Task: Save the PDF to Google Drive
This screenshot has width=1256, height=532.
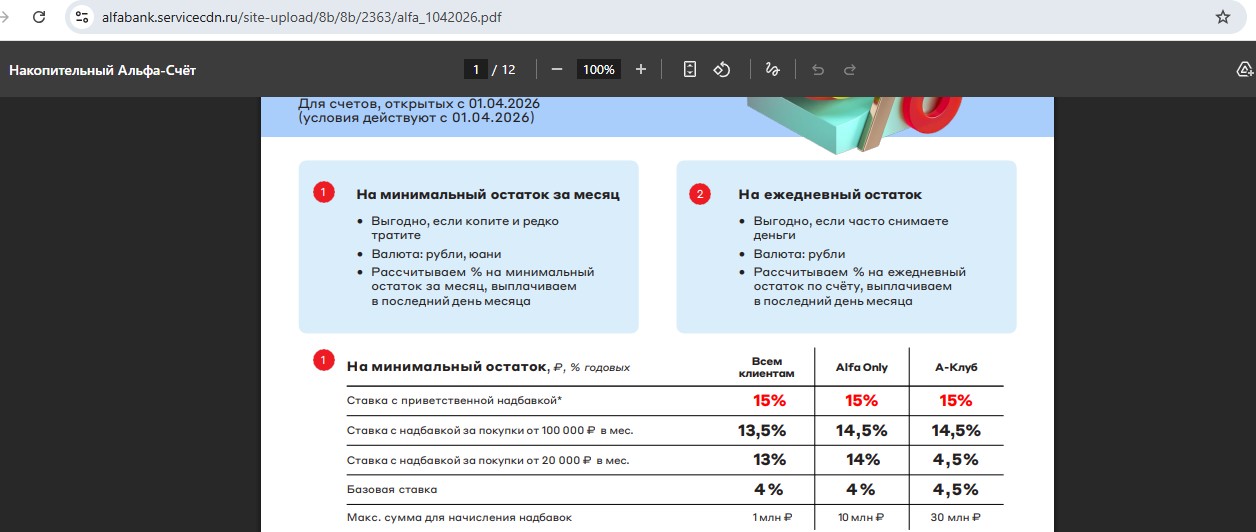Action: click(x=1245, y=69)
